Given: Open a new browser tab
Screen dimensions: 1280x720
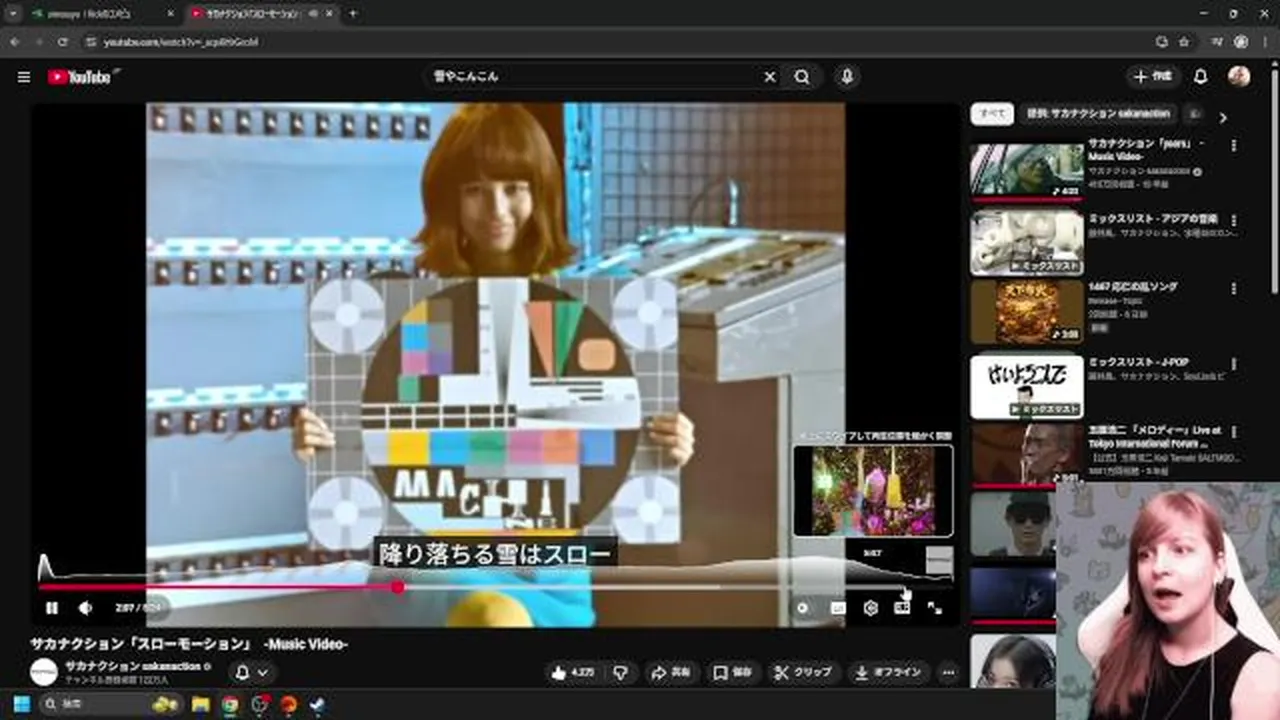Looking at the screenshot, I should (352, 14).
